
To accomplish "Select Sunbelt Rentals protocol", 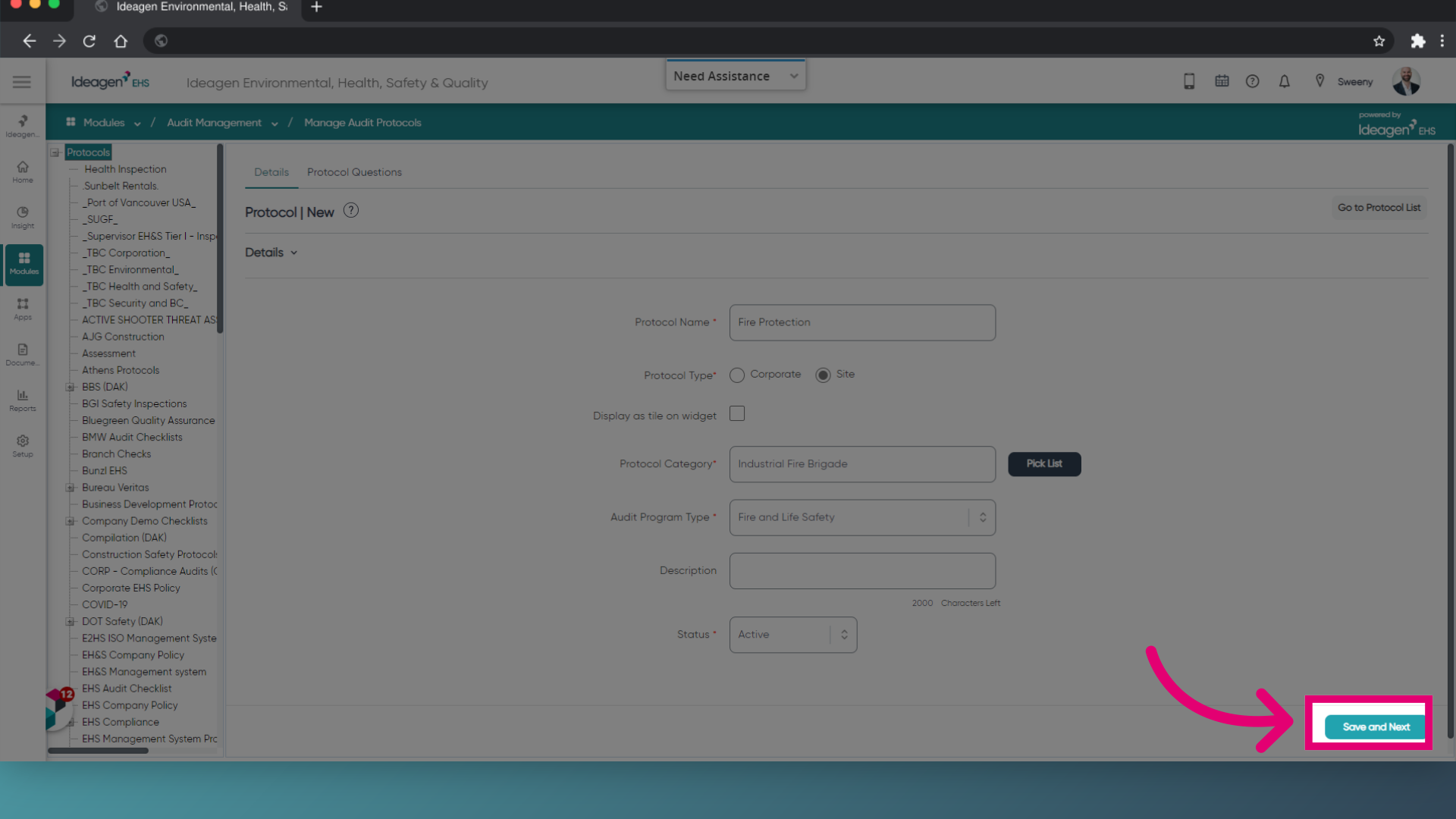I will pyautogui.click(x=121, y=186).
